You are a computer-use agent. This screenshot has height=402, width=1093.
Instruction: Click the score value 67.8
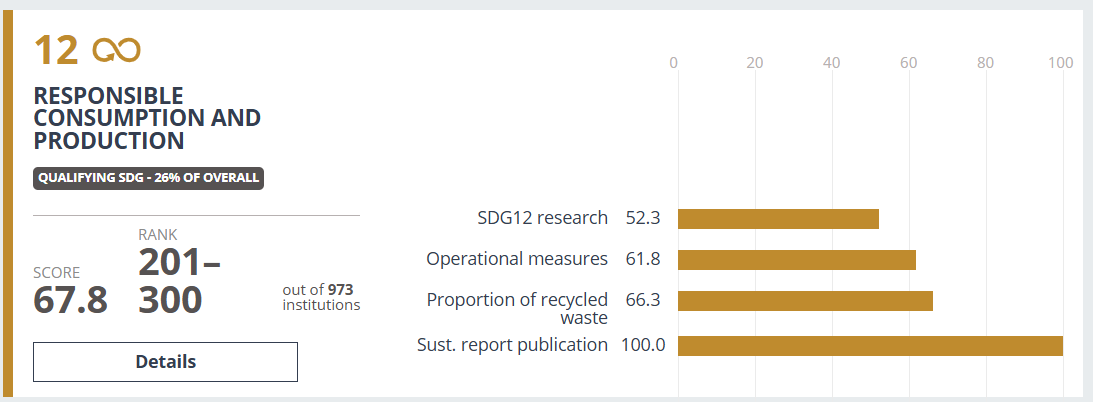tap(70, 300)
